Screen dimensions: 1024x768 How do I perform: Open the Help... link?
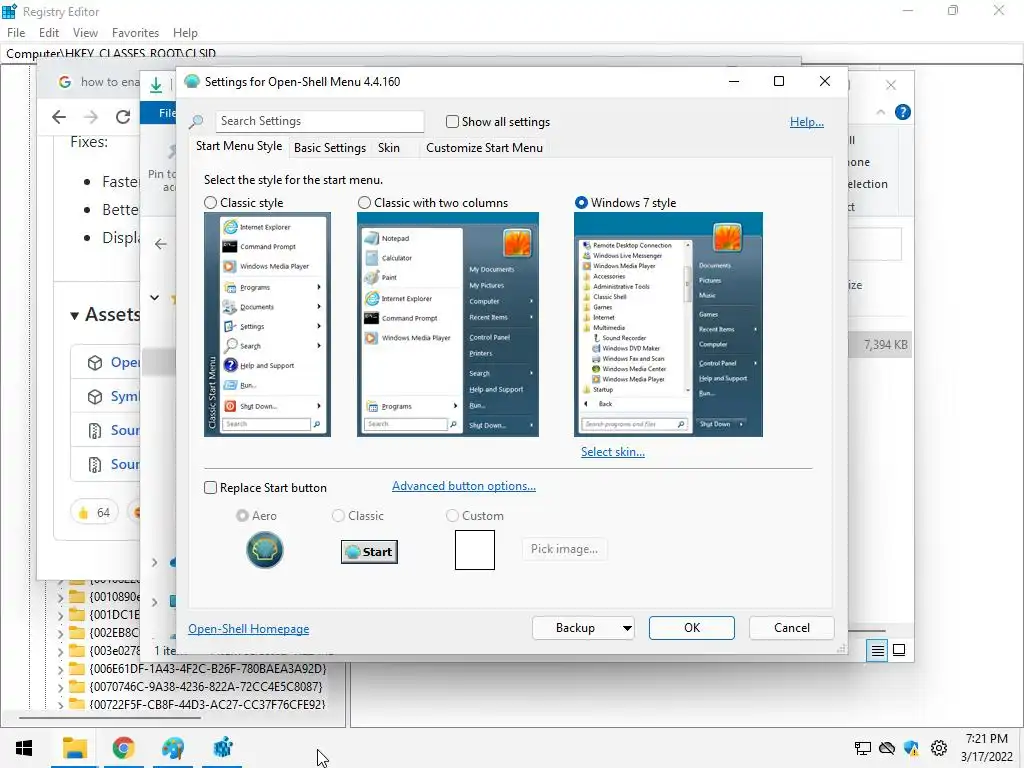[807, 122]
